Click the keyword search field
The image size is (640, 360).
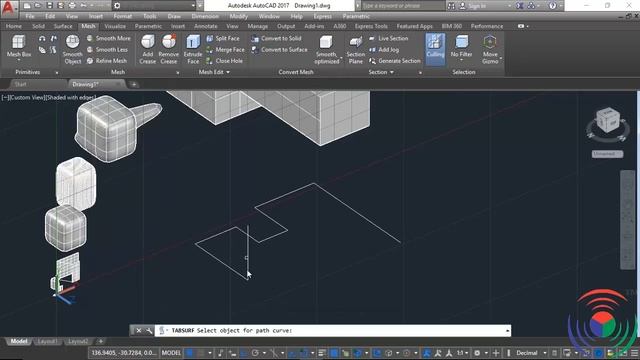[x=403, y=6]
